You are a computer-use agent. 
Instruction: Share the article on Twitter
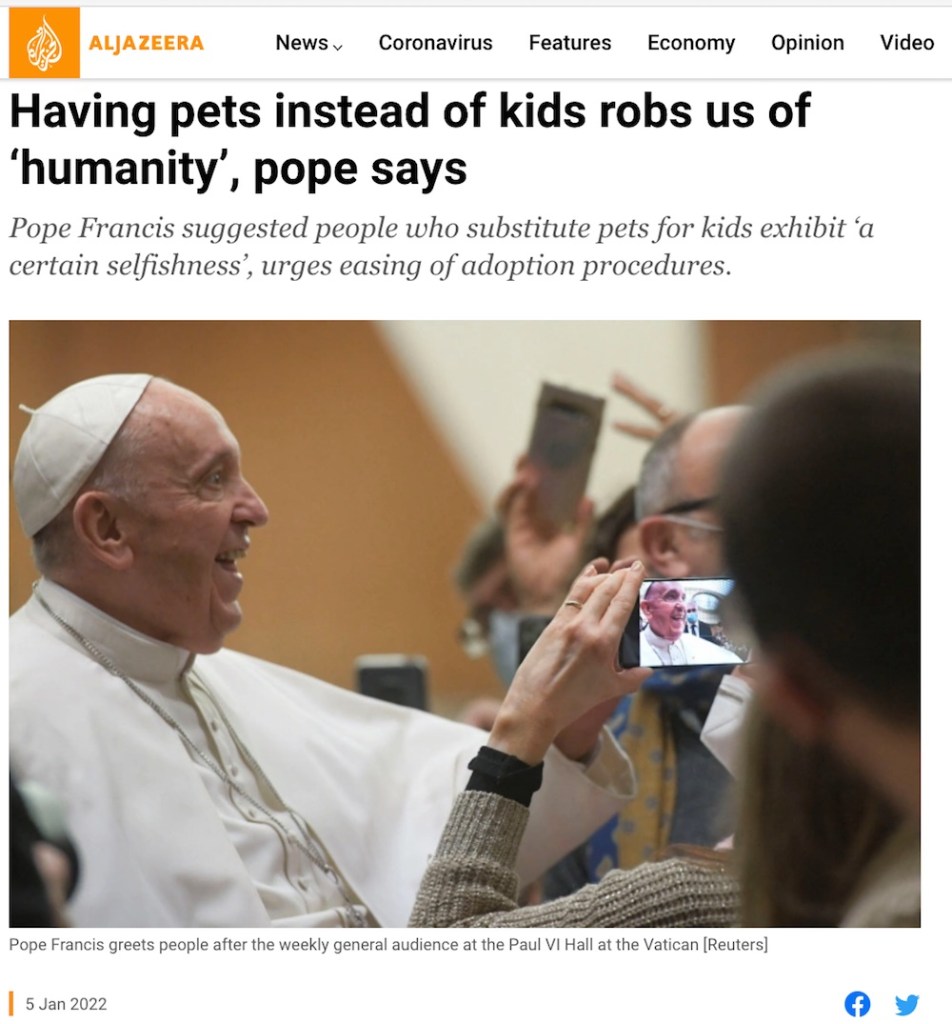[907, 1004]
